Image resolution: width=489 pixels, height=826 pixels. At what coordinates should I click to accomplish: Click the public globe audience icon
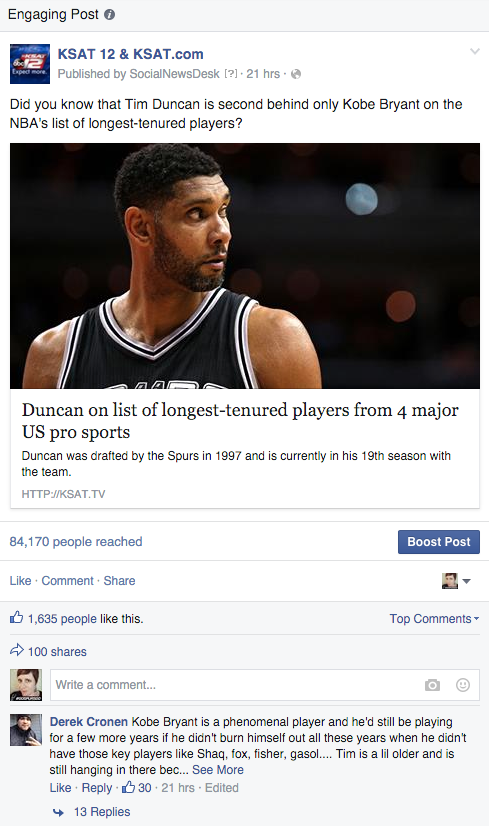[296, 74]
